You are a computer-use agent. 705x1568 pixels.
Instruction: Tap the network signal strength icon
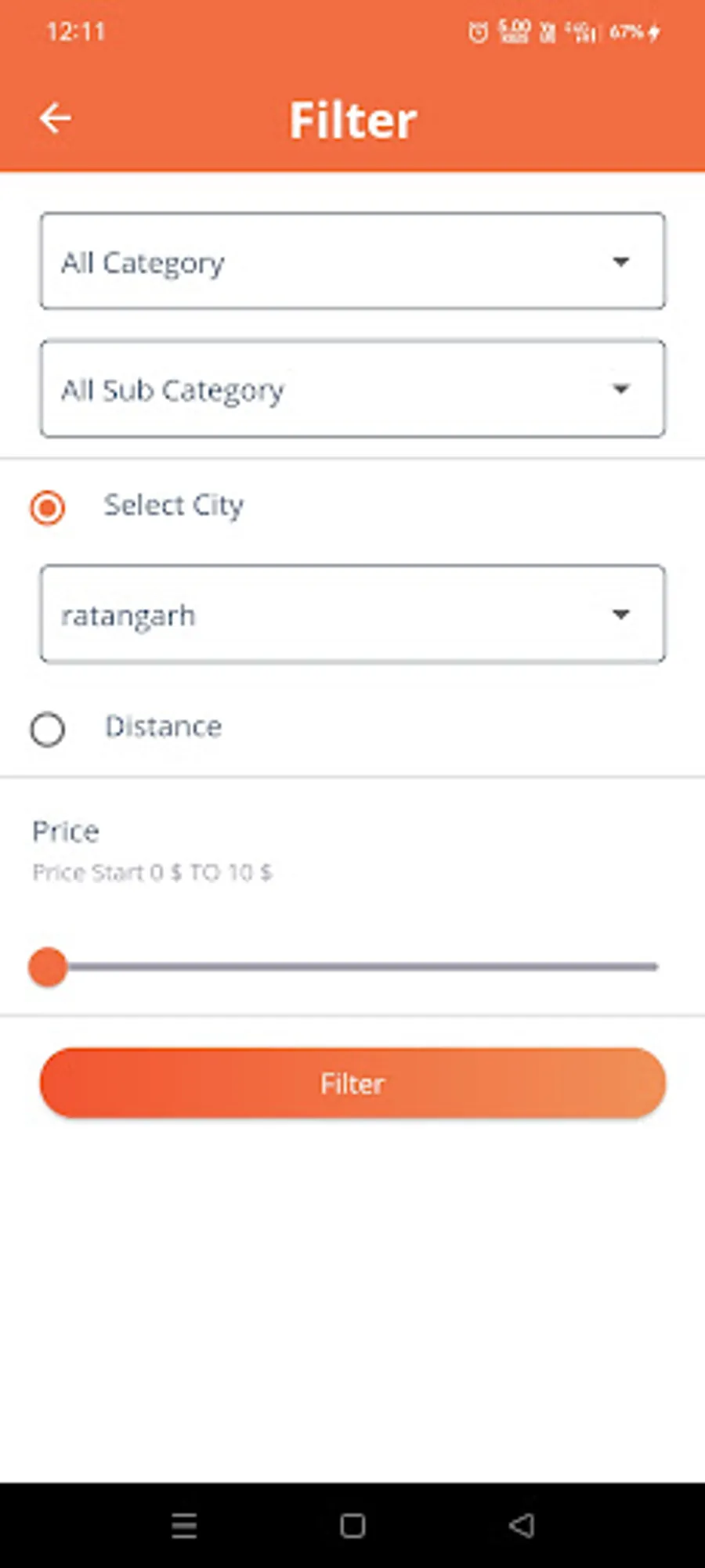pos(582,32)
